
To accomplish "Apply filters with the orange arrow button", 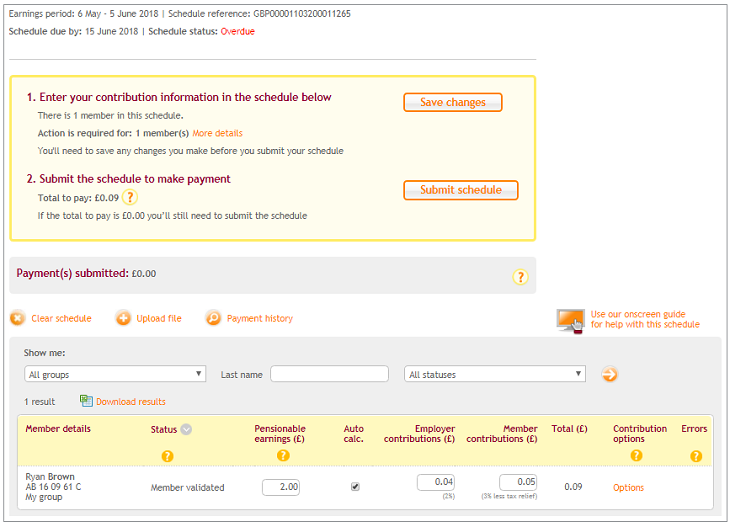I will pyautogui.click(x=609, y=374).
